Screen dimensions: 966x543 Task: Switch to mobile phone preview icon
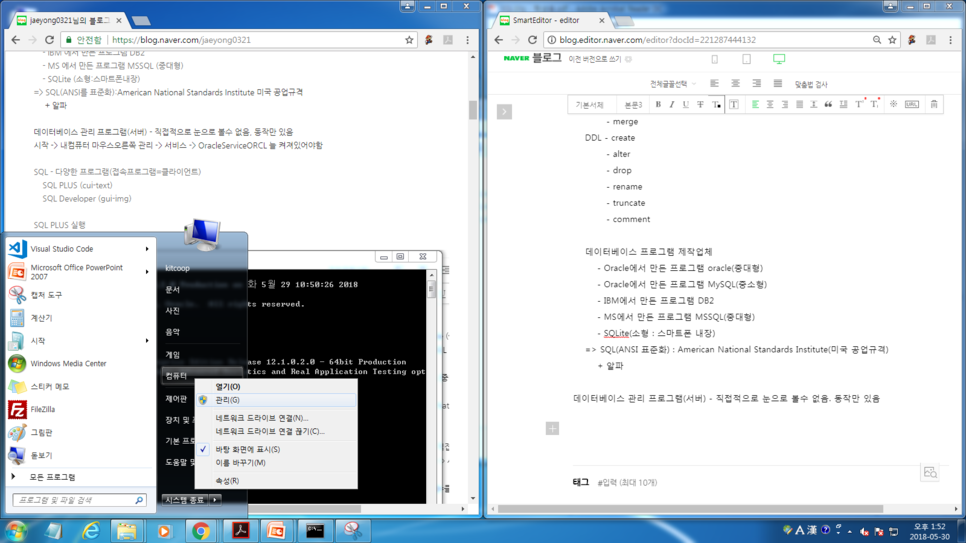pos(715,59)
